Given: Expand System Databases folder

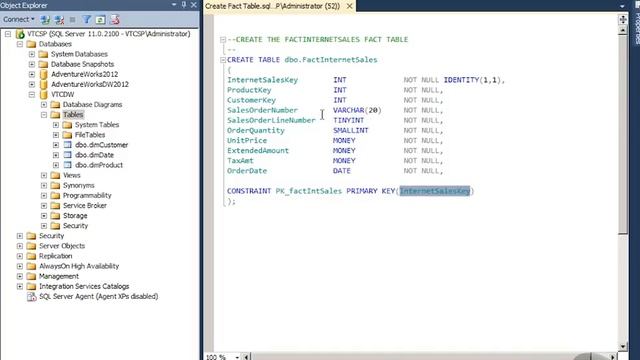Looking at the screenshot, I should pos(32,54).
